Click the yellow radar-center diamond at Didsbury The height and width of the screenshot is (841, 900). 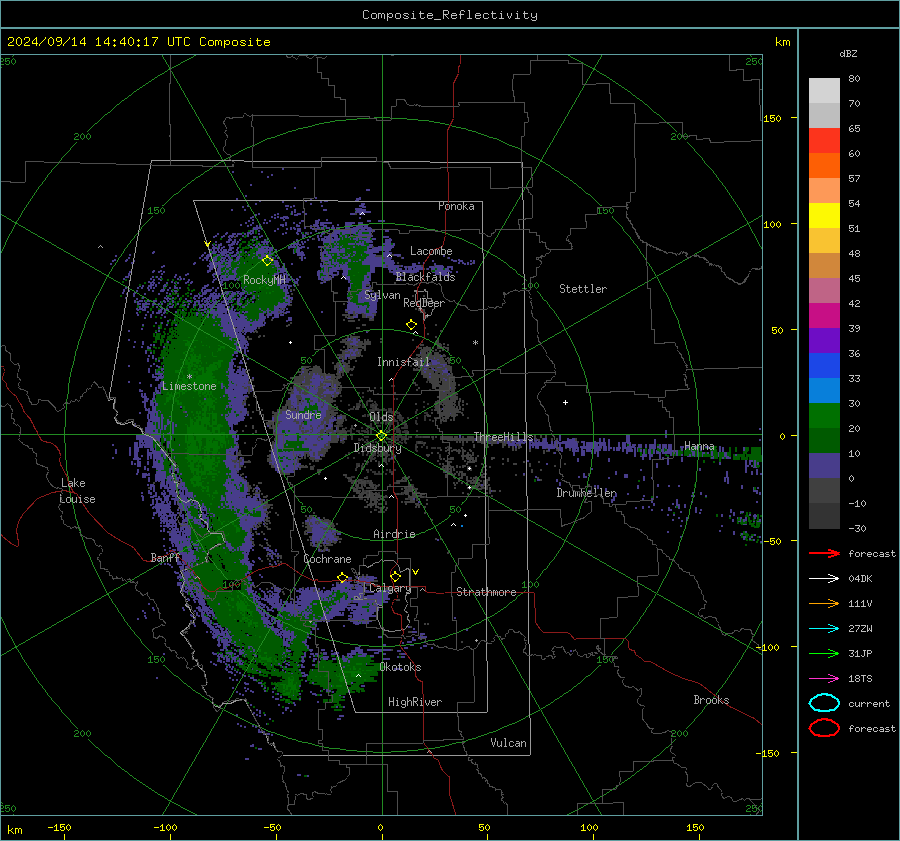point(382,436)
